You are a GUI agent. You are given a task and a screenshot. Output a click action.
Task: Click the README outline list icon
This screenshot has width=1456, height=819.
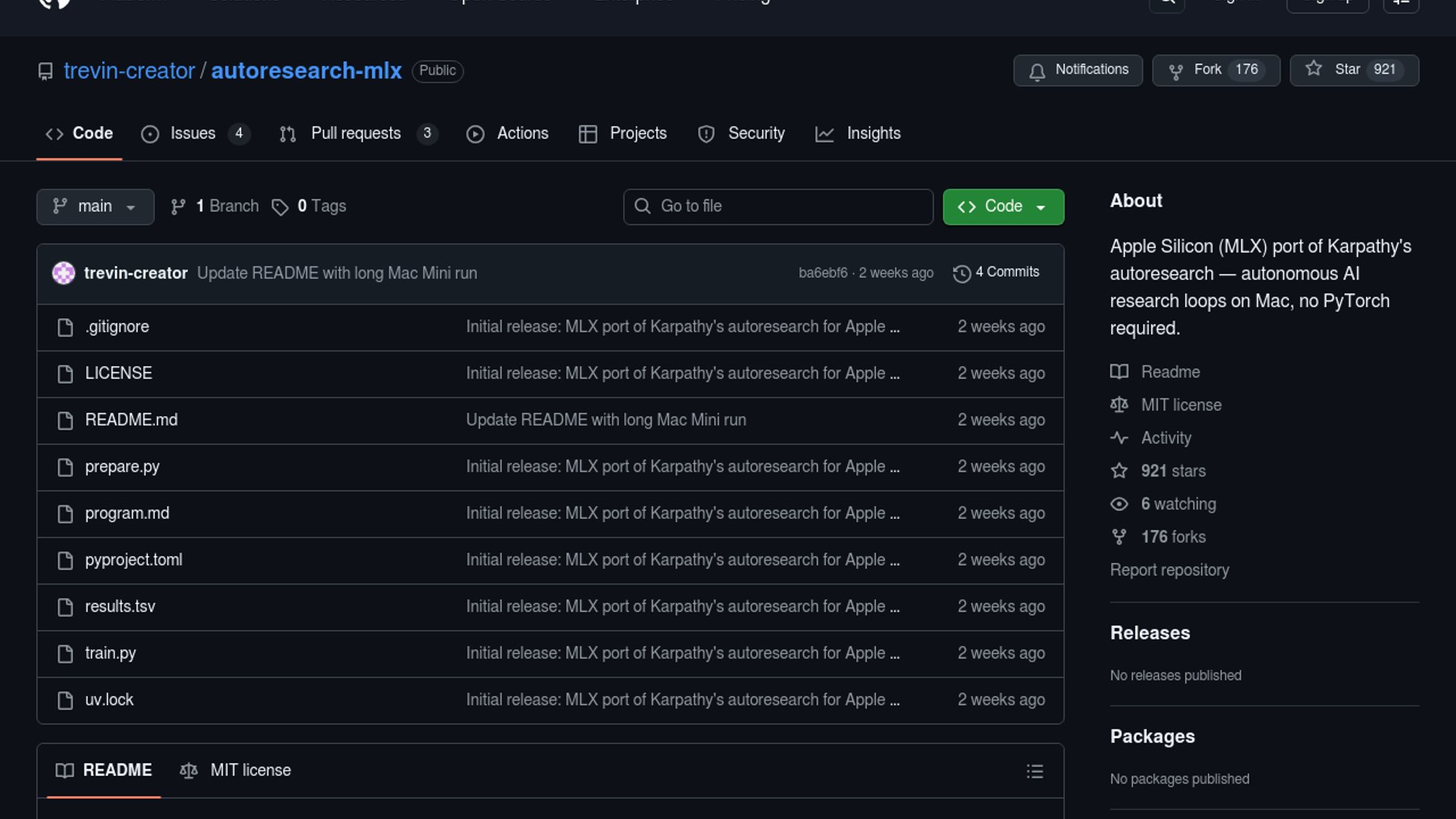click(x=1034, y=771)
